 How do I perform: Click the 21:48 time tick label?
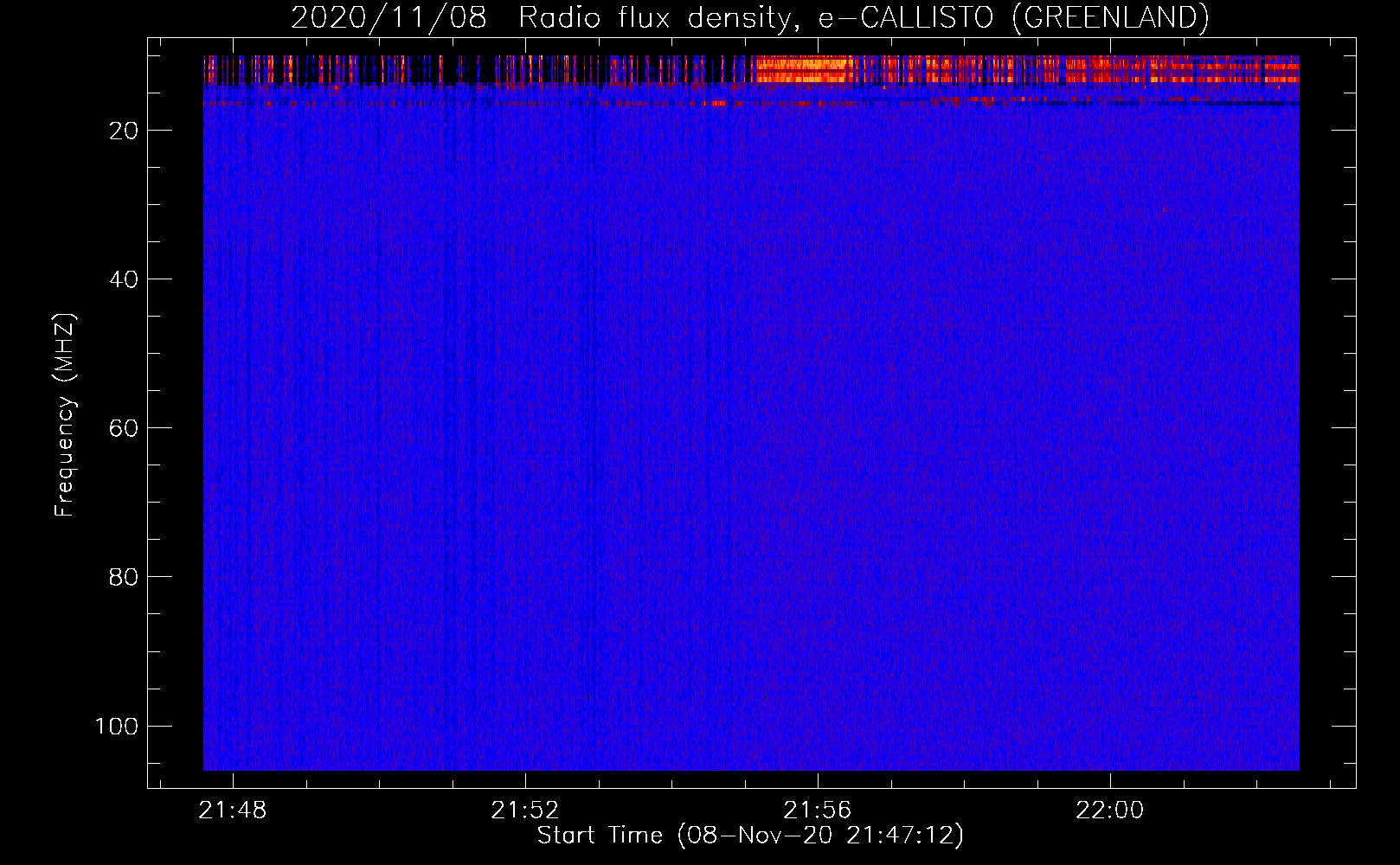point(233,810)
